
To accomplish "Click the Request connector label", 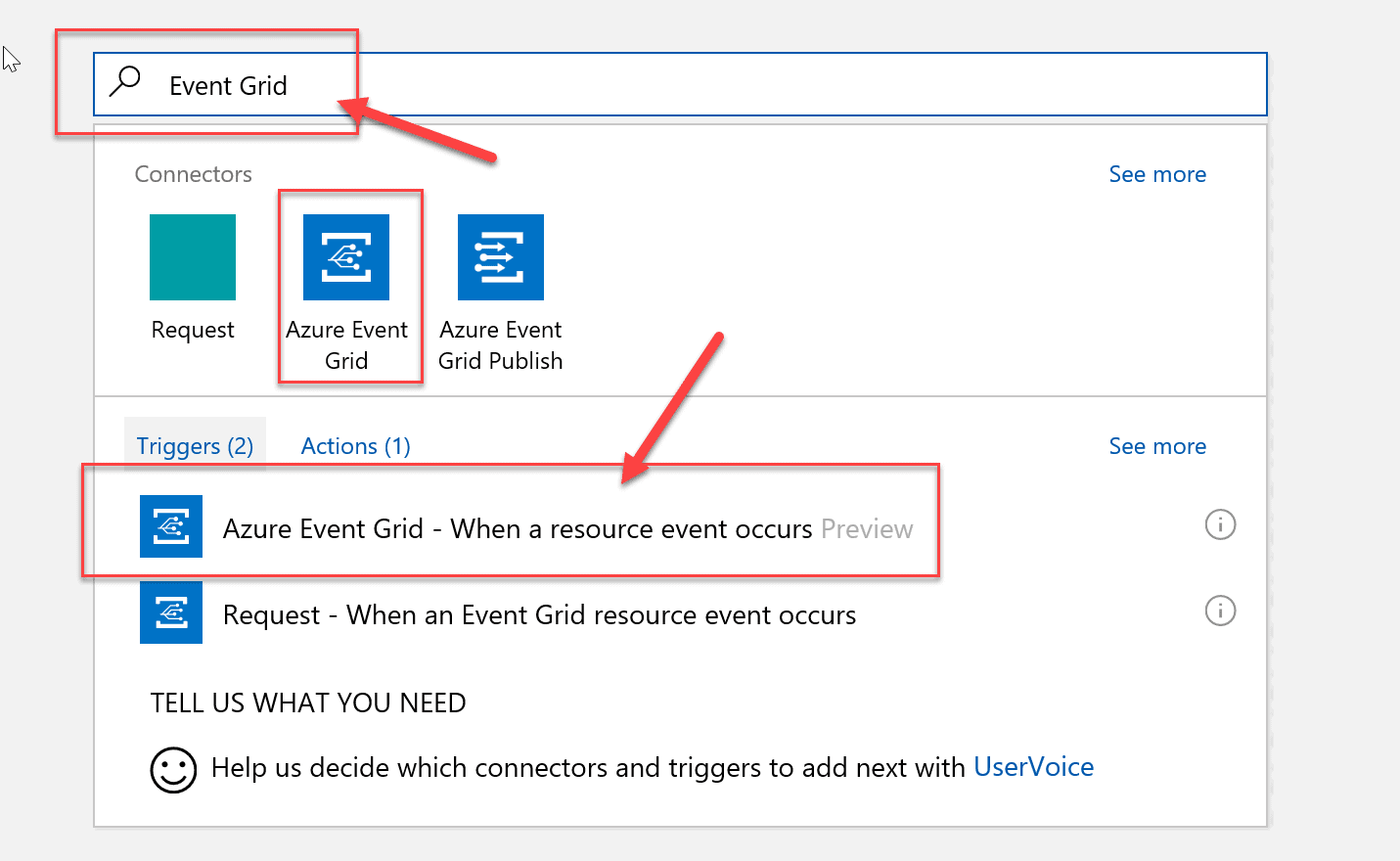I will coord(193,331).
